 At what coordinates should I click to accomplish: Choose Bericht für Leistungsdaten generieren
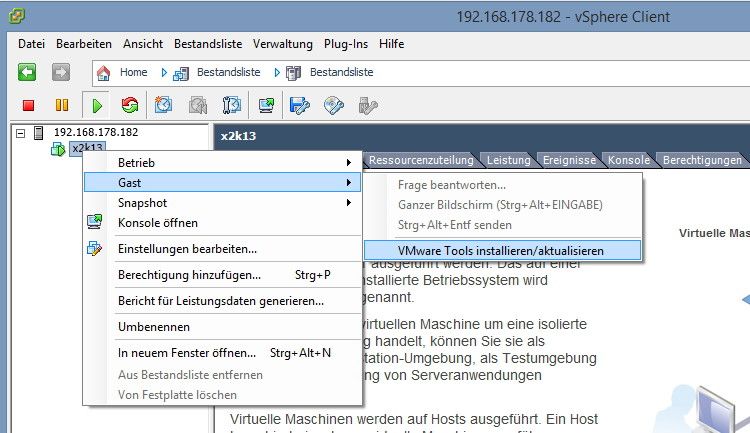click(x=222, y=301)
